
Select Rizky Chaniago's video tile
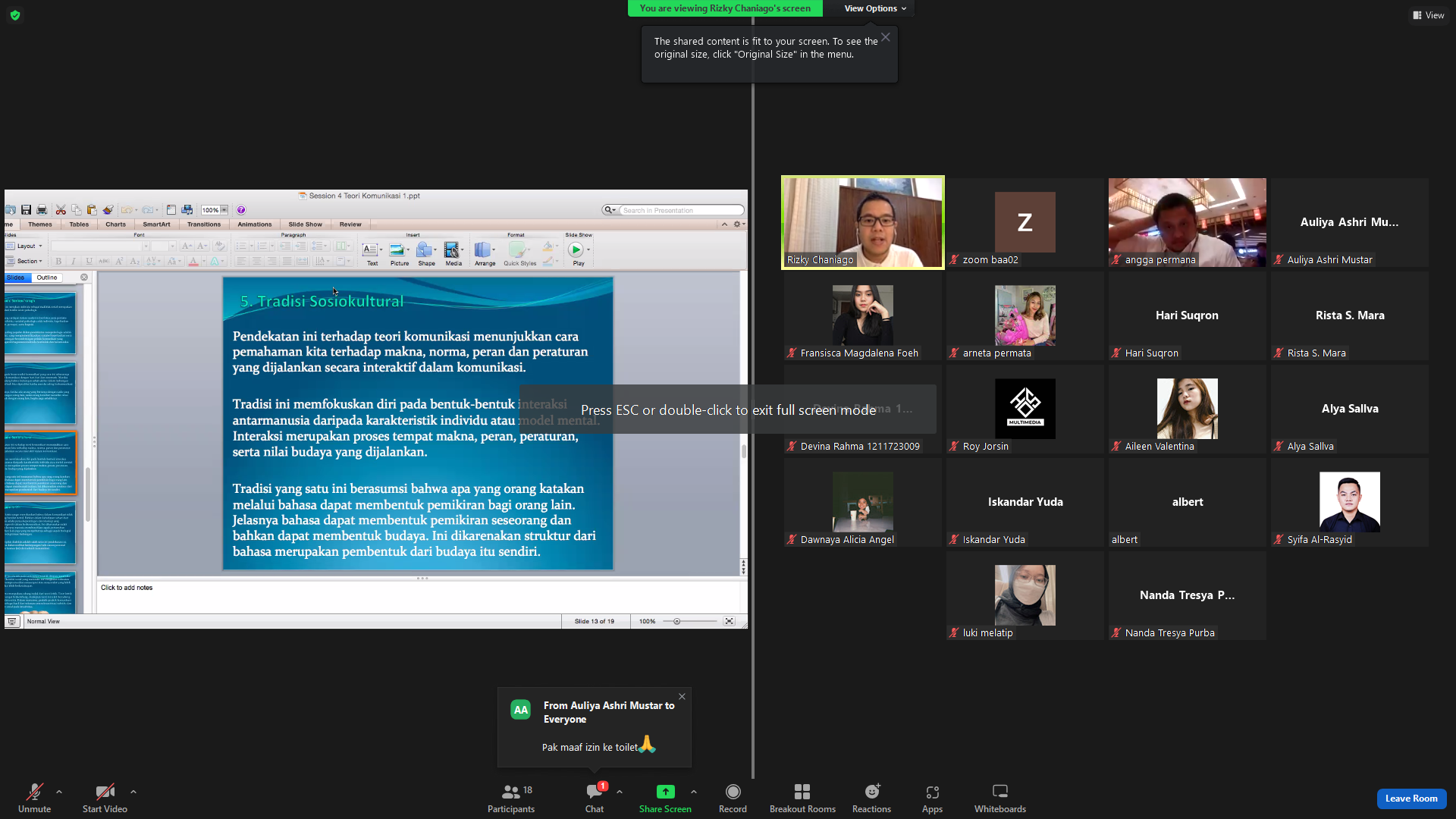[863, 222]
